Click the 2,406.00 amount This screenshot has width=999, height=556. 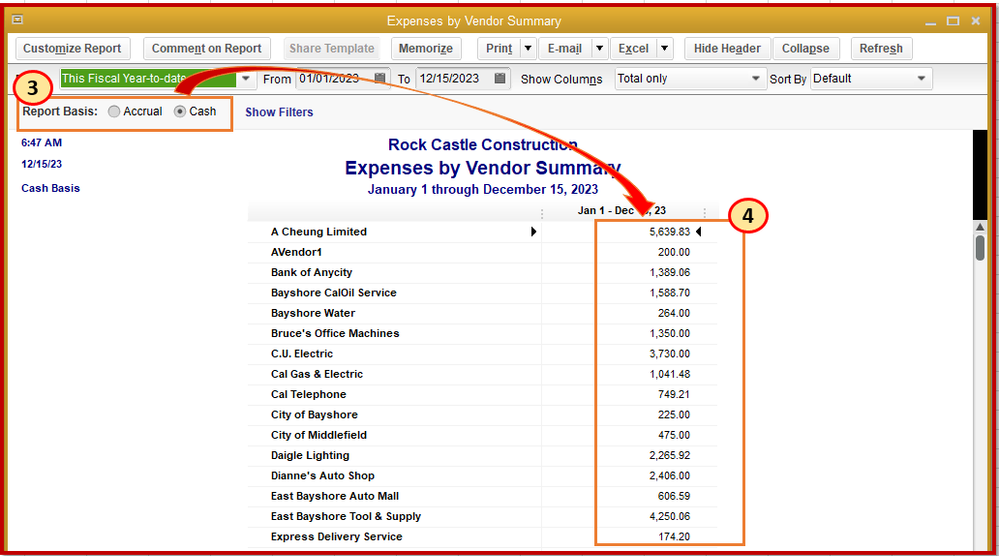670,476
